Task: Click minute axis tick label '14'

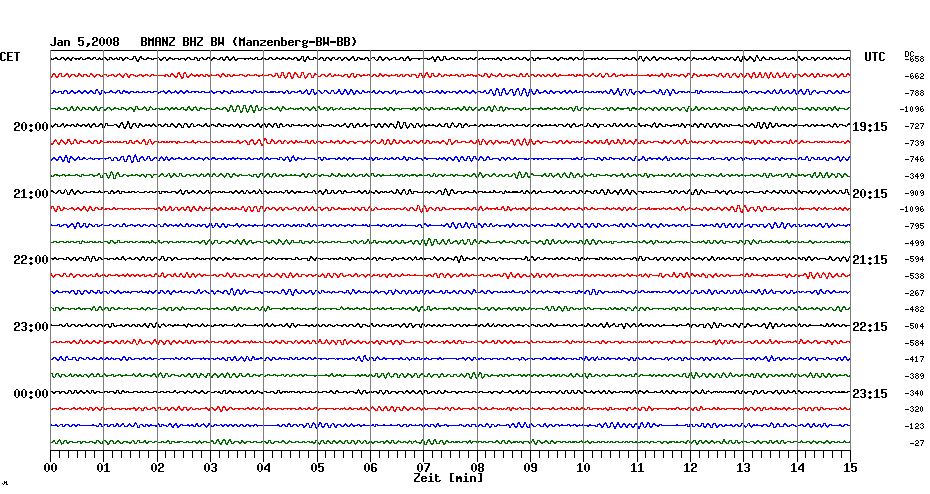Action: 797,468
